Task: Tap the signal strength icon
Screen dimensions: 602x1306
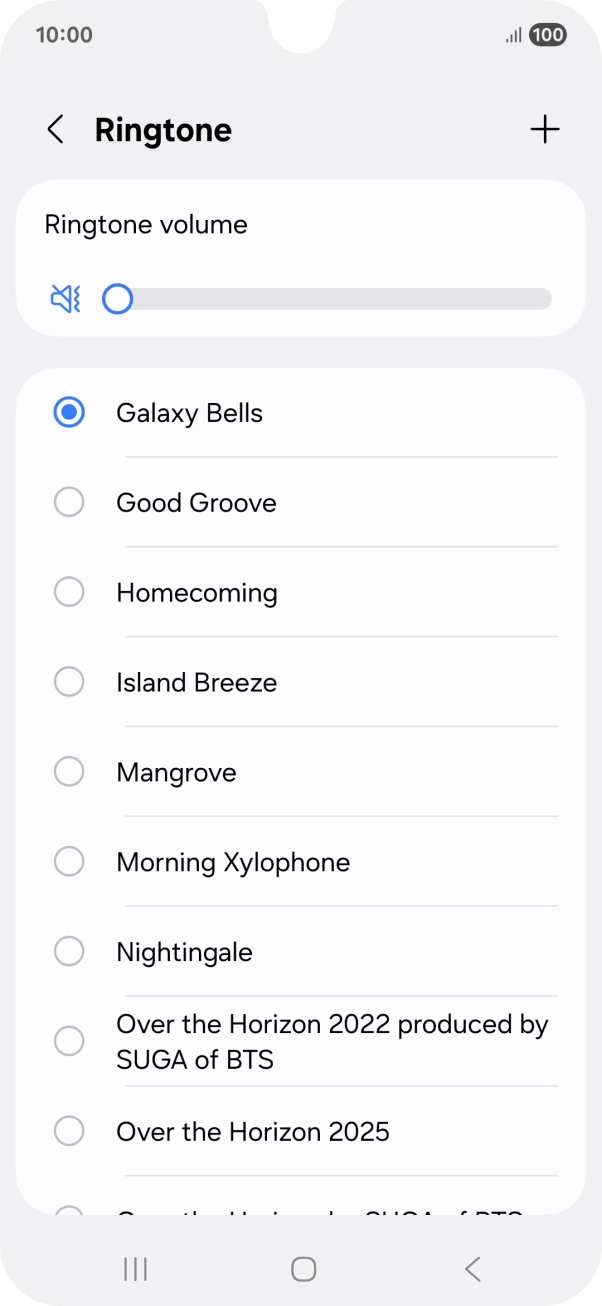Action: 512,35
